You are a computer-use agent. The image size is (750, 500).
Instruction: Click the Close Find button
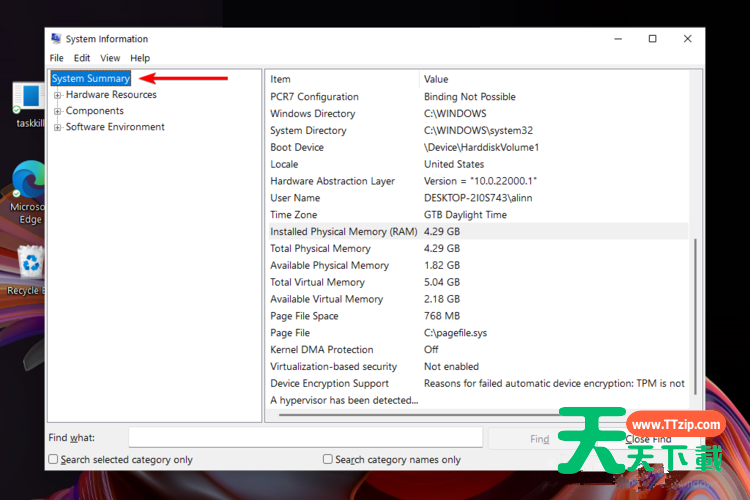click(648, 439)
